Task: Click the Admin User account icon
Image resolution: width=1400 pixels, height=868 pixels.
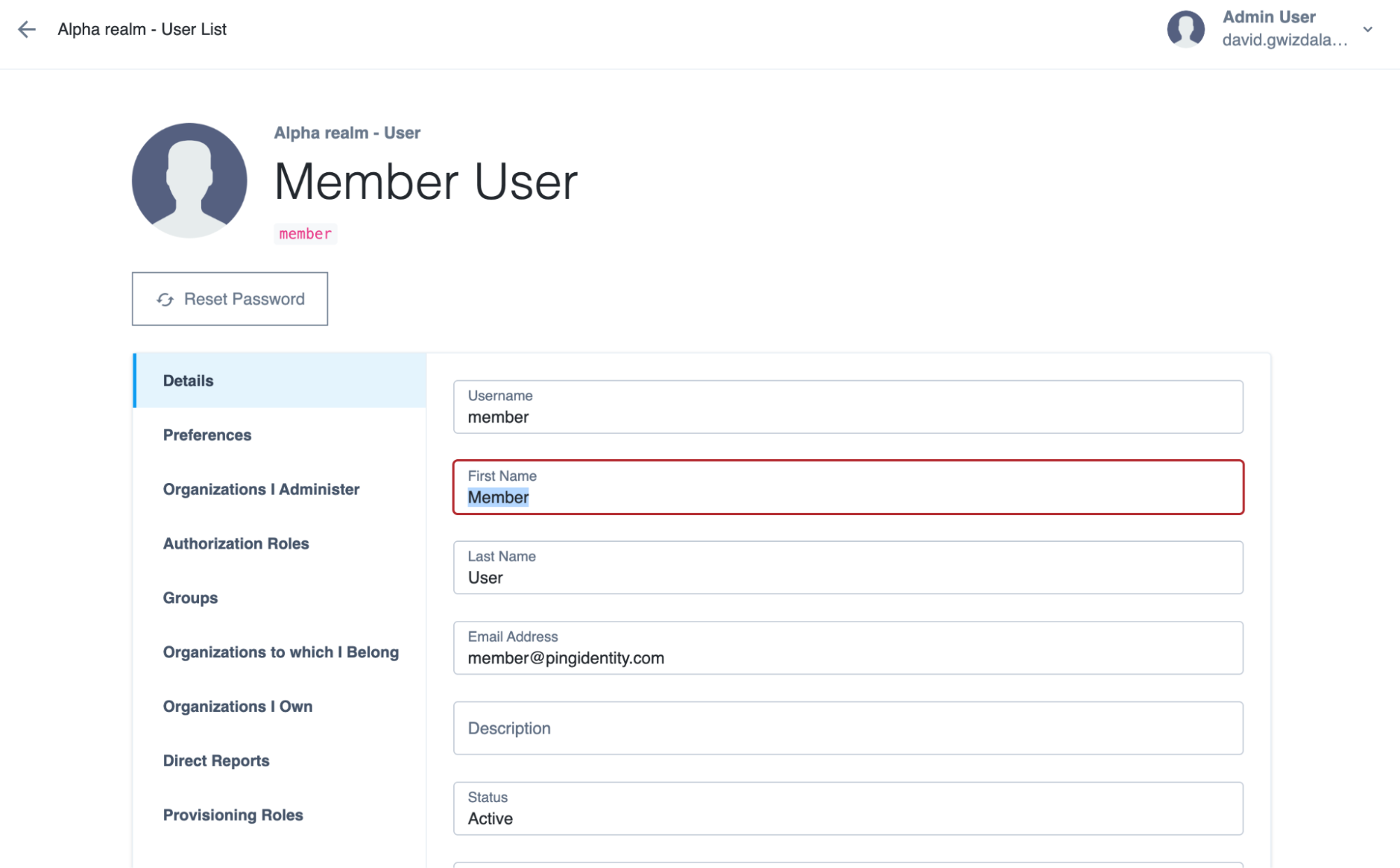Action: click(x=1185, y=28)
